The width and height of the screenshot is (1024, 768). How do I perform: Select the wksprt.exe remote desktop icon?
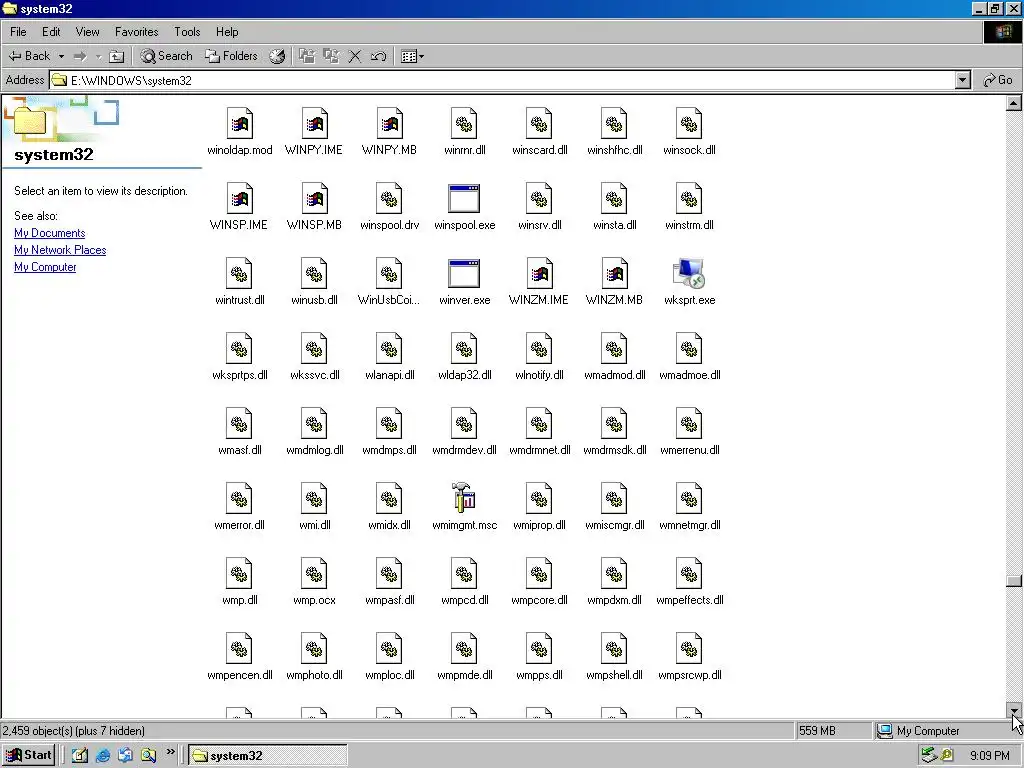[x=689, y=274]
